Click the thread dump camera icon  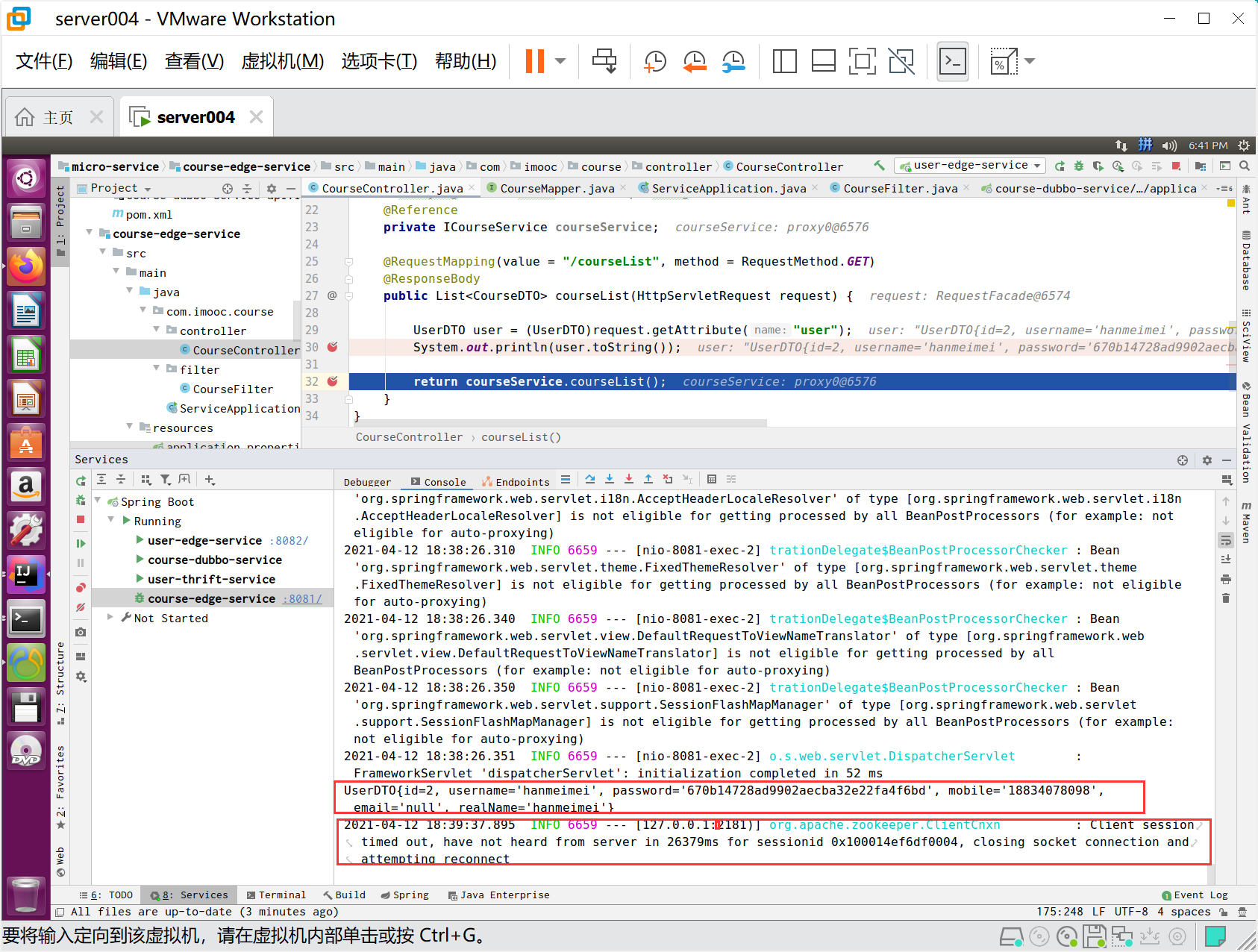point(81,632)
